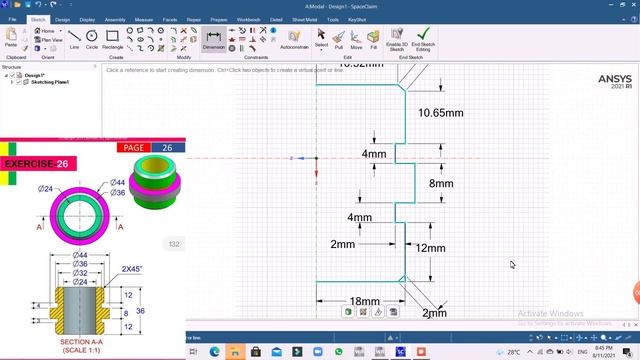Toggle Sketching Plane1 visibility checkbox
640x360 pixels.
pos(19,82)
